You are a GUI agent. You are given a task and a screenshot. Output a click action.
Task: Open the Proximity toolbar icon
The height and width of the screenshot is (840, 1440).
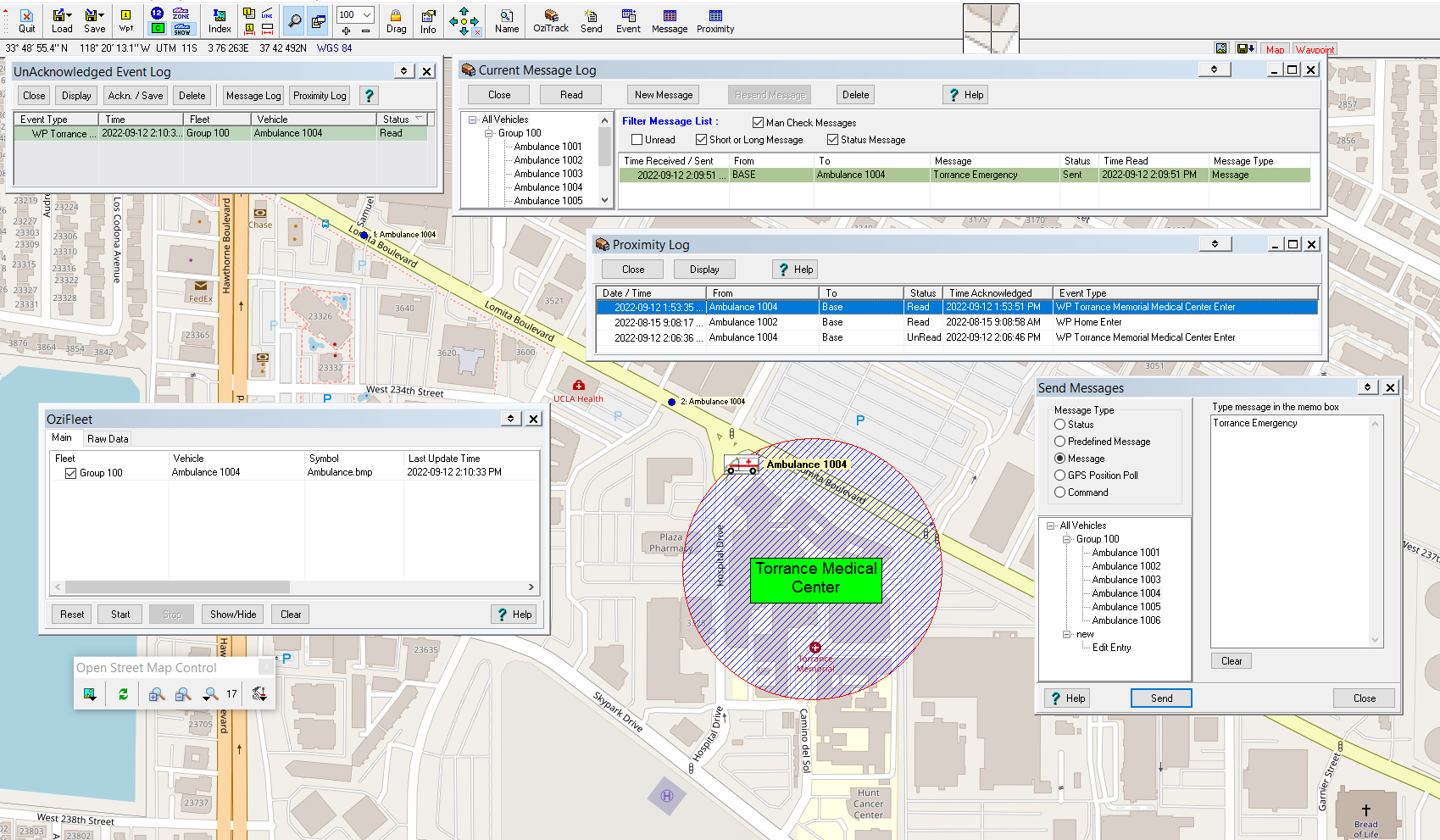coord(715,20)
